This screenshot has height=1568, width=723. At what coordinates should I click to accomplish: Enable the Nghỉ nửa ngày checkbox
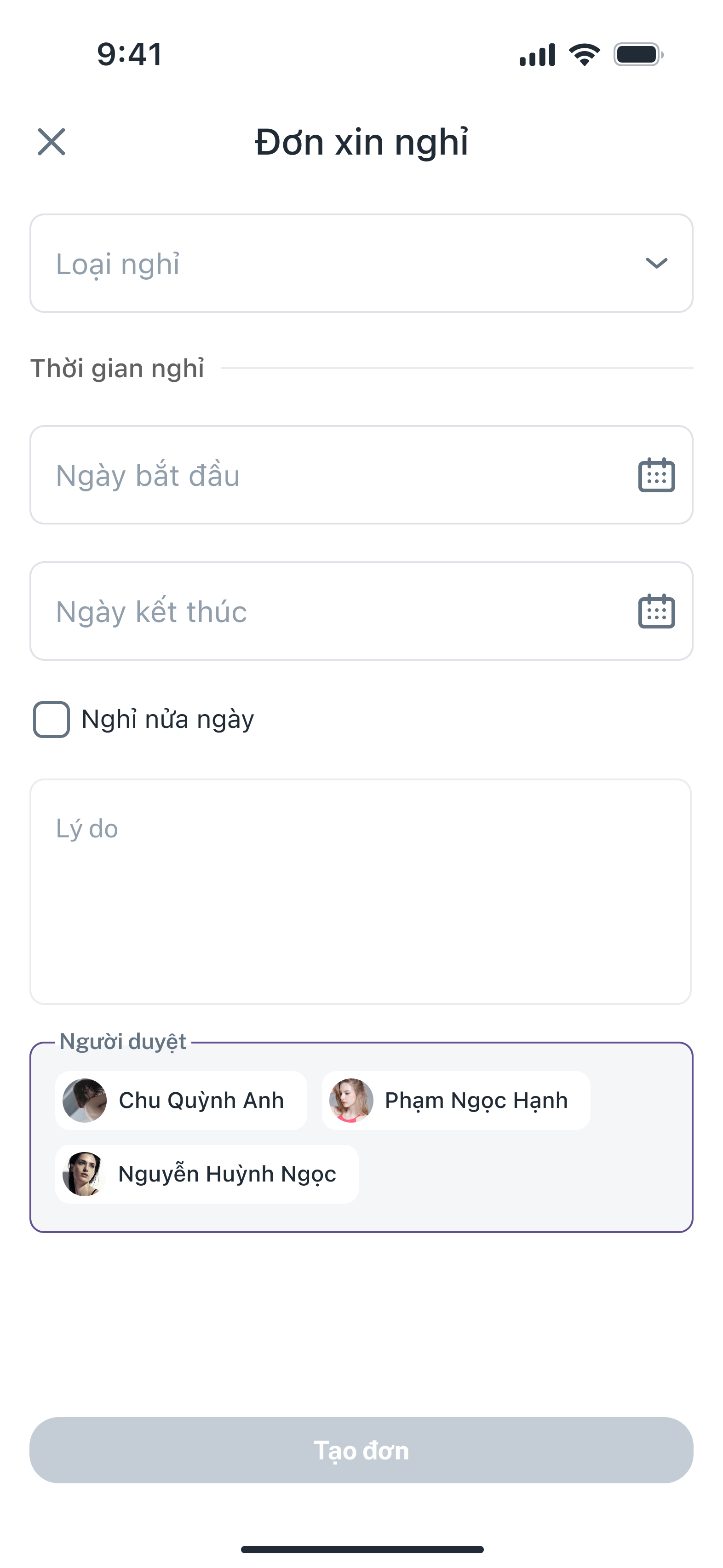(51, 720)
